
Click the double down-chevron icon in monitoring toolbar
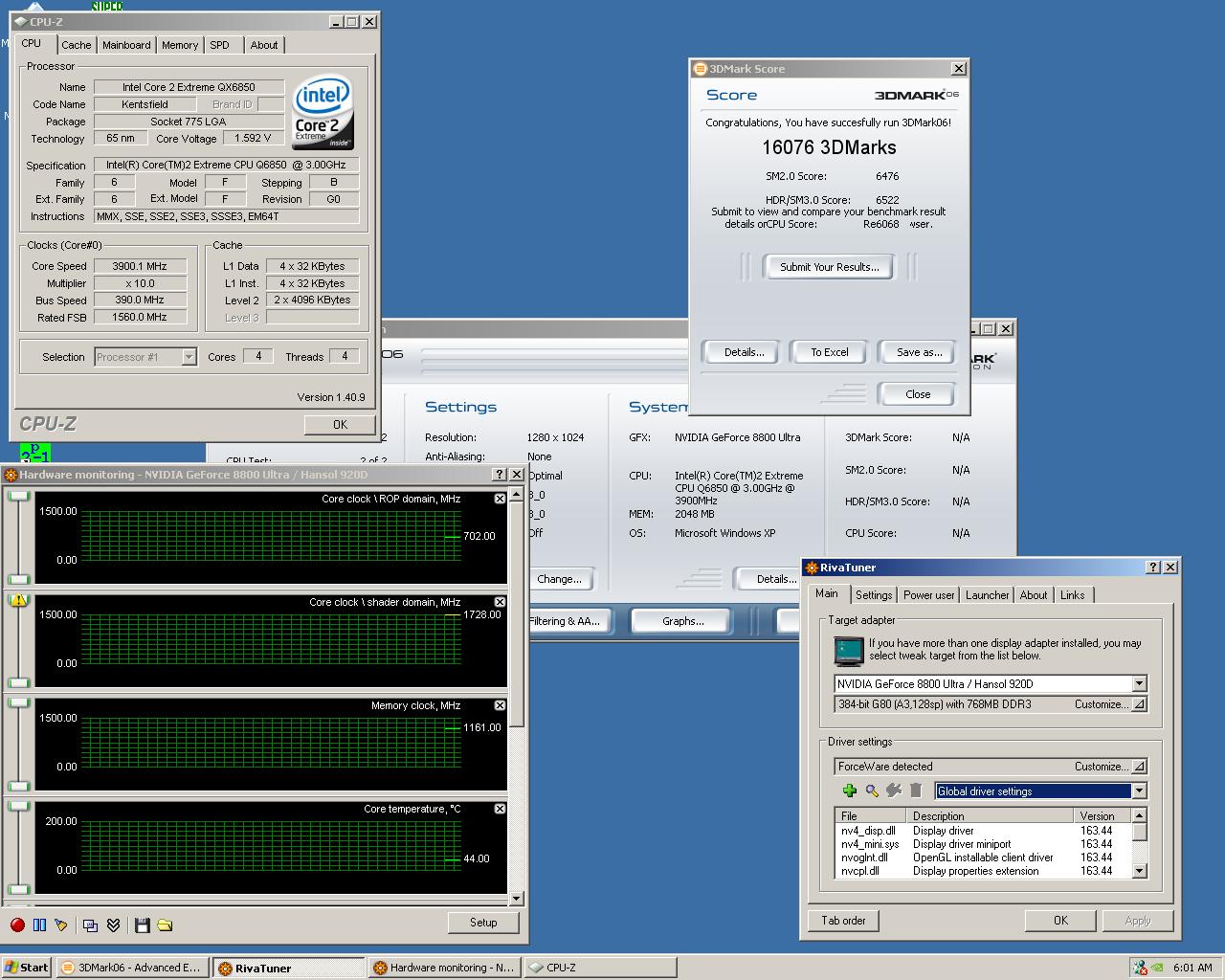pos(113,924)
